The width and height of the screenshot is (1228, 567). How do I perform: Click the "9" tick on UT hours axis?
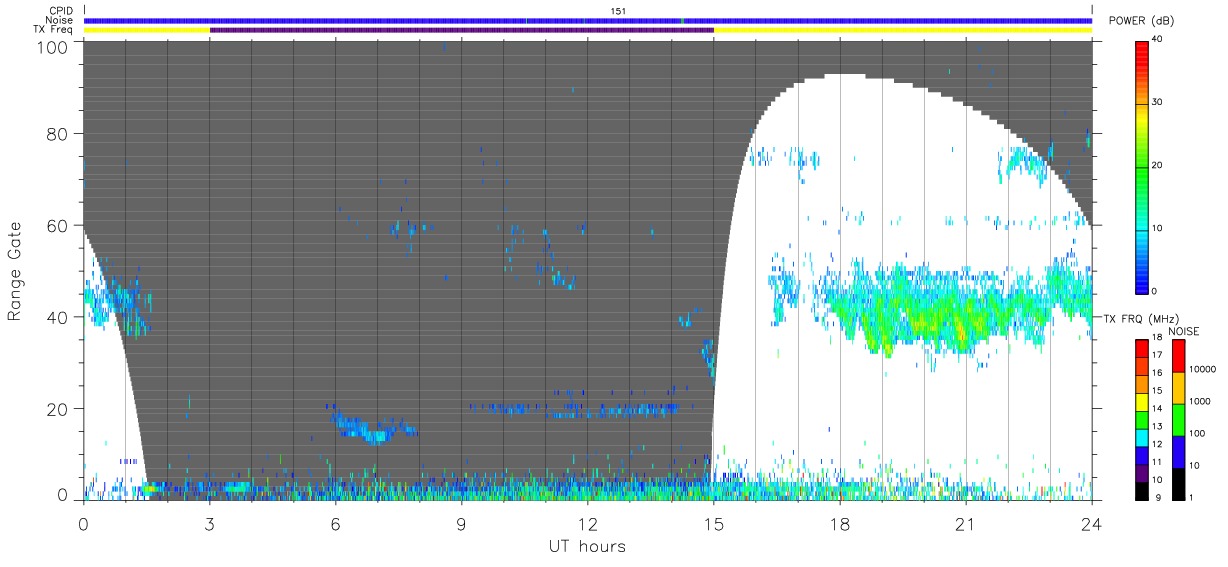click(x=461, y=523)
